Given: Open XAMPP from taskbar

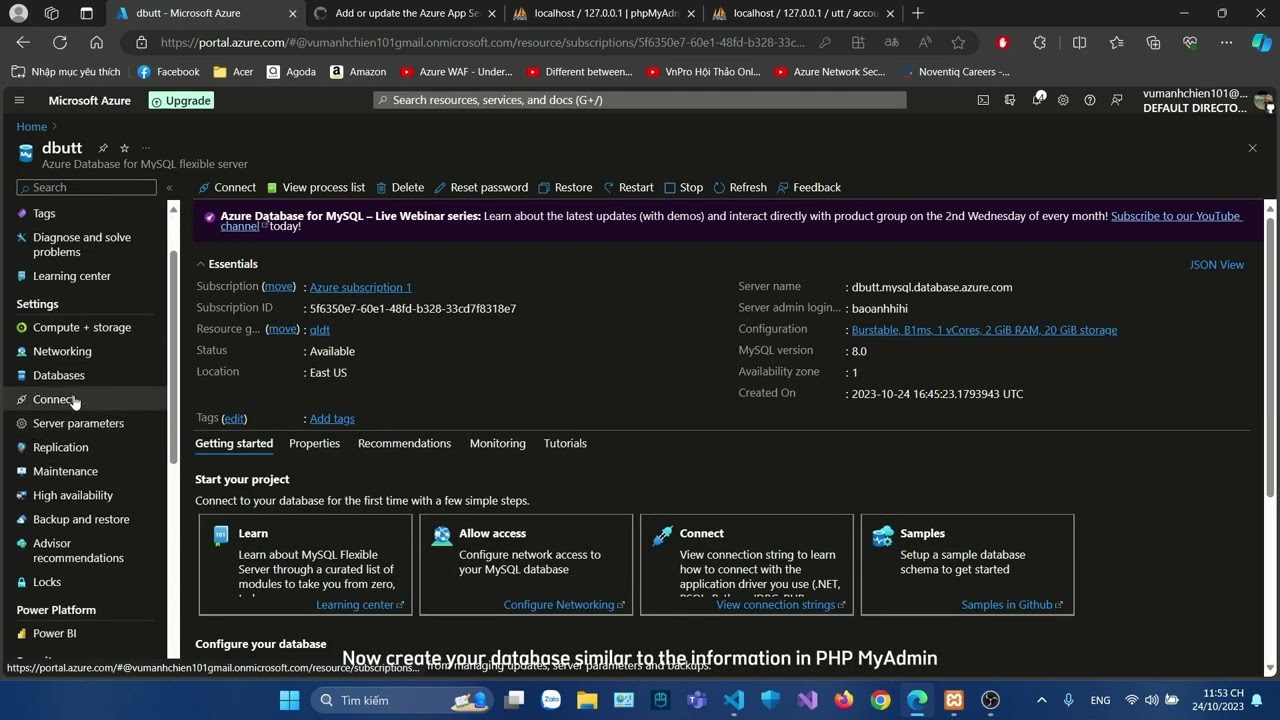Looking at the screenshot, I should tap(954, 700).
